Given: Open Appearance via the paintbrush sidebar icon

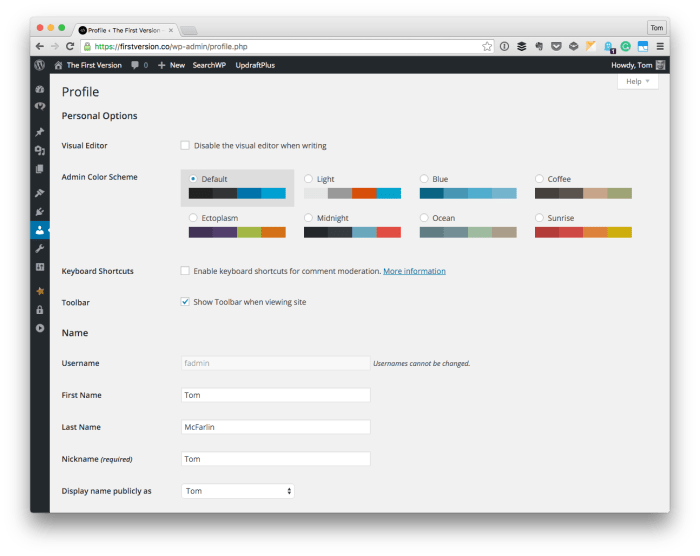Looking at the screenshot, I should tap(40, 193).
